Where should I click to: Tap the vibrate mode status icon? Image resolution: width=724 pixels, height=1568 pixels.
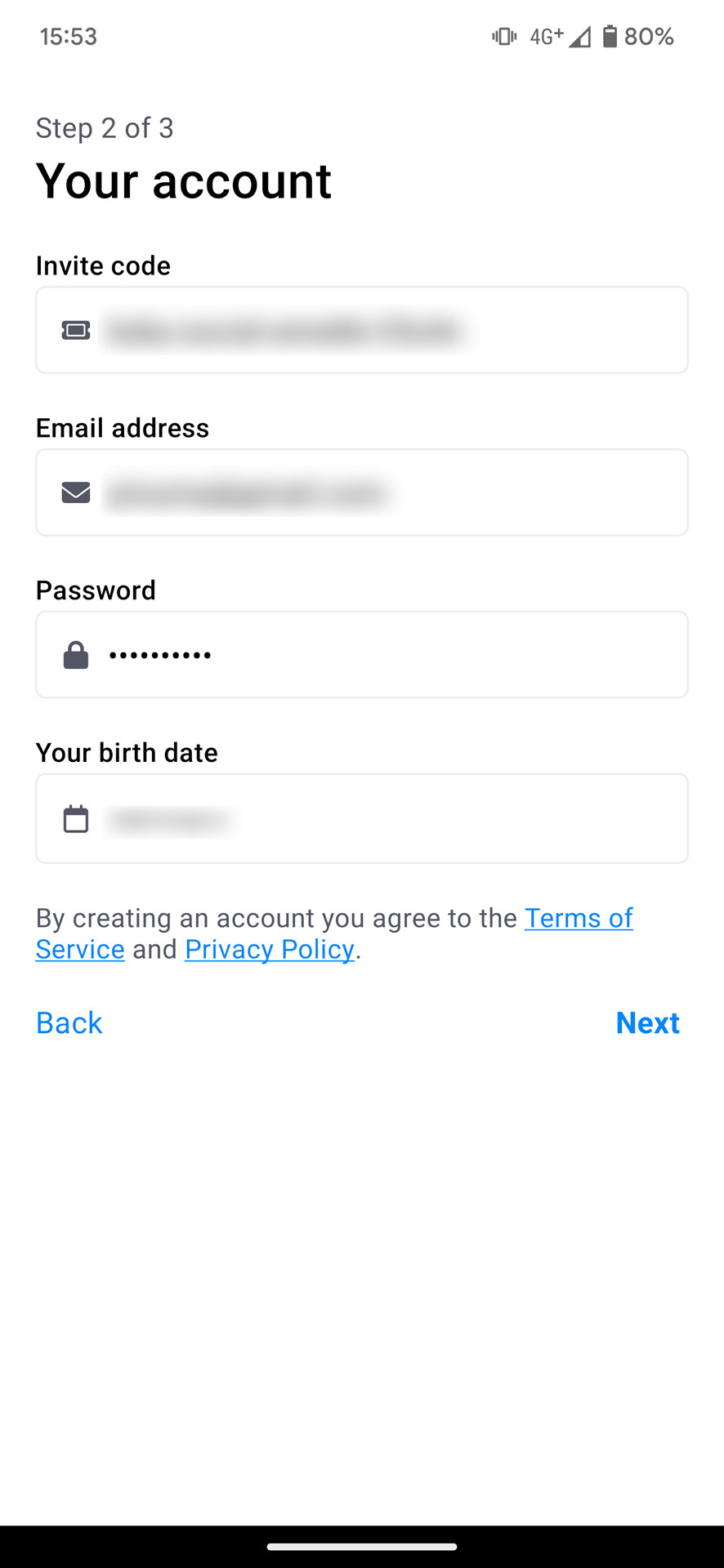coord(504,37)
